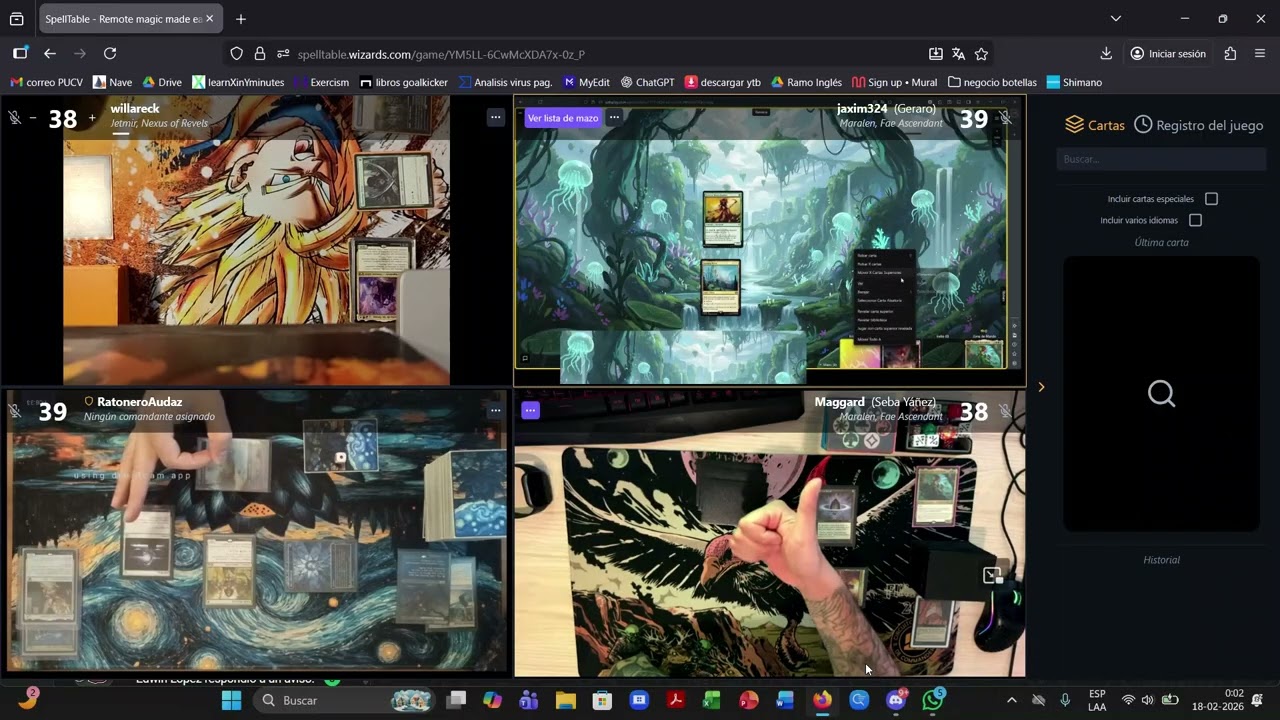Select the player name willareck
Screen dimensions: 1280x720
[x=135, y=108]
